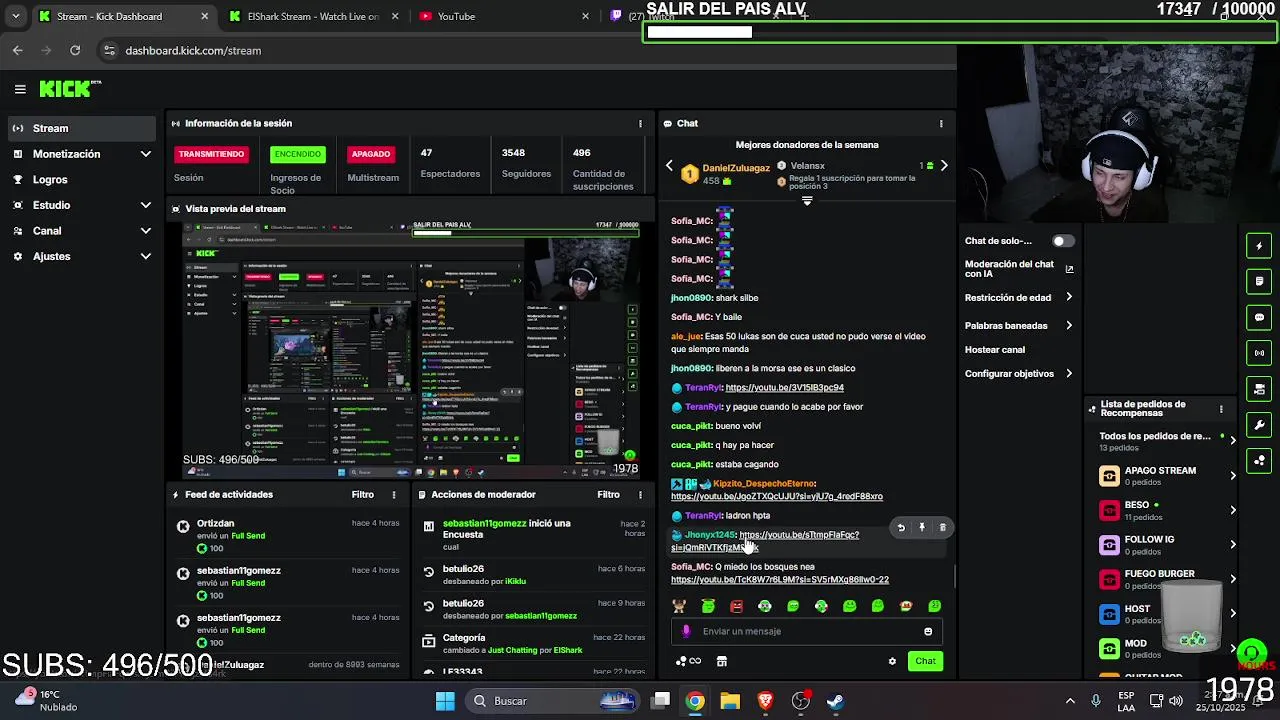Show next top donor with right arrow
The height and width of the screenshot is (720, 1280).
[944, 166]
